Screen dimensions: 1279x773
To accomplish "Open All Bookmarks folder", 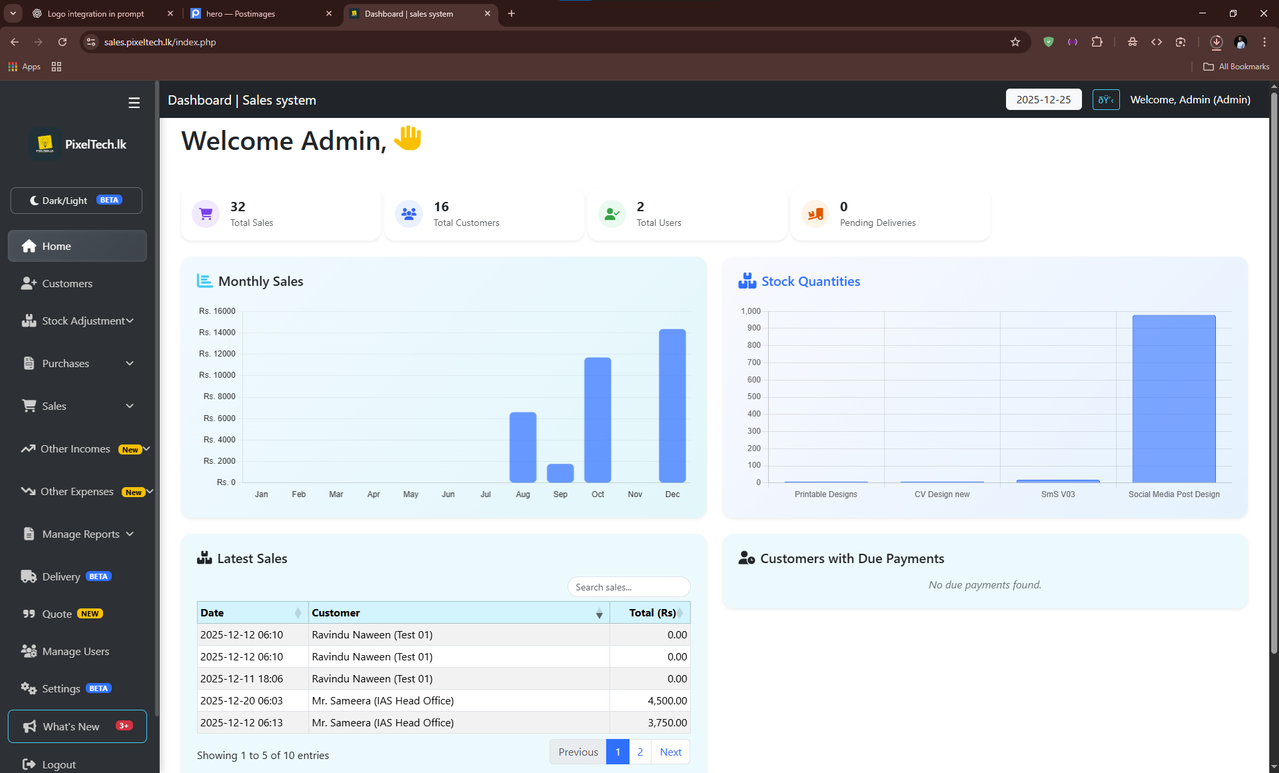I will (1236, 67).
